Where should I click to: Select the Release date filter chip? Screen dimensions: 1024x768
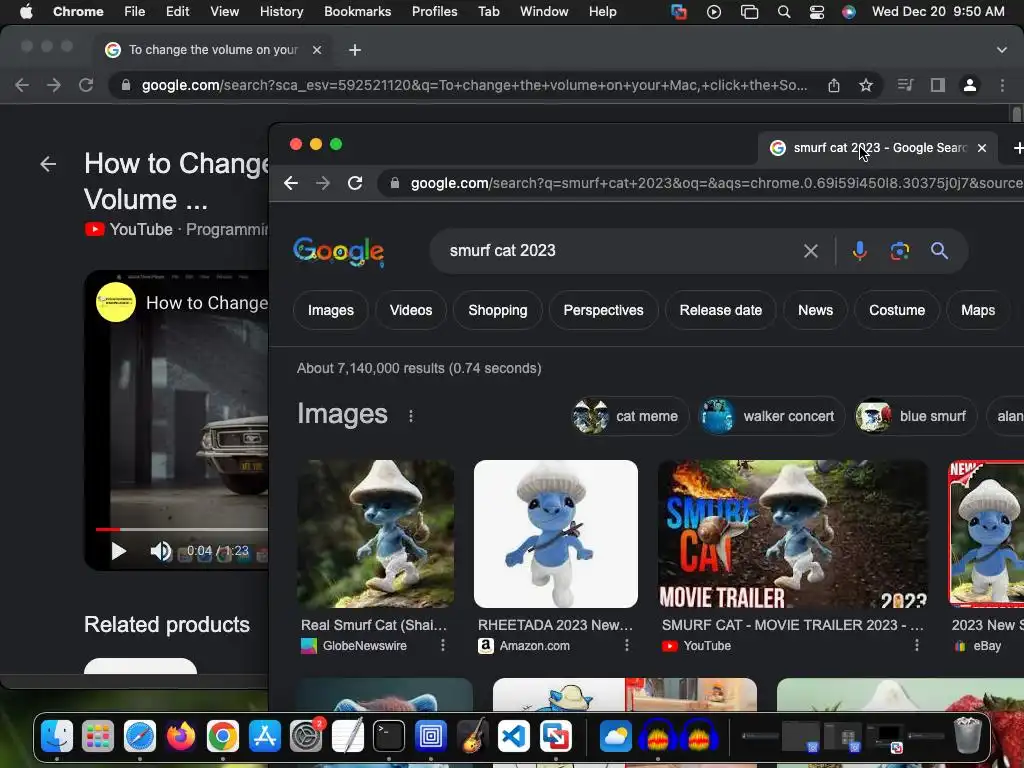pyautogui.click(x=720, y=310)
